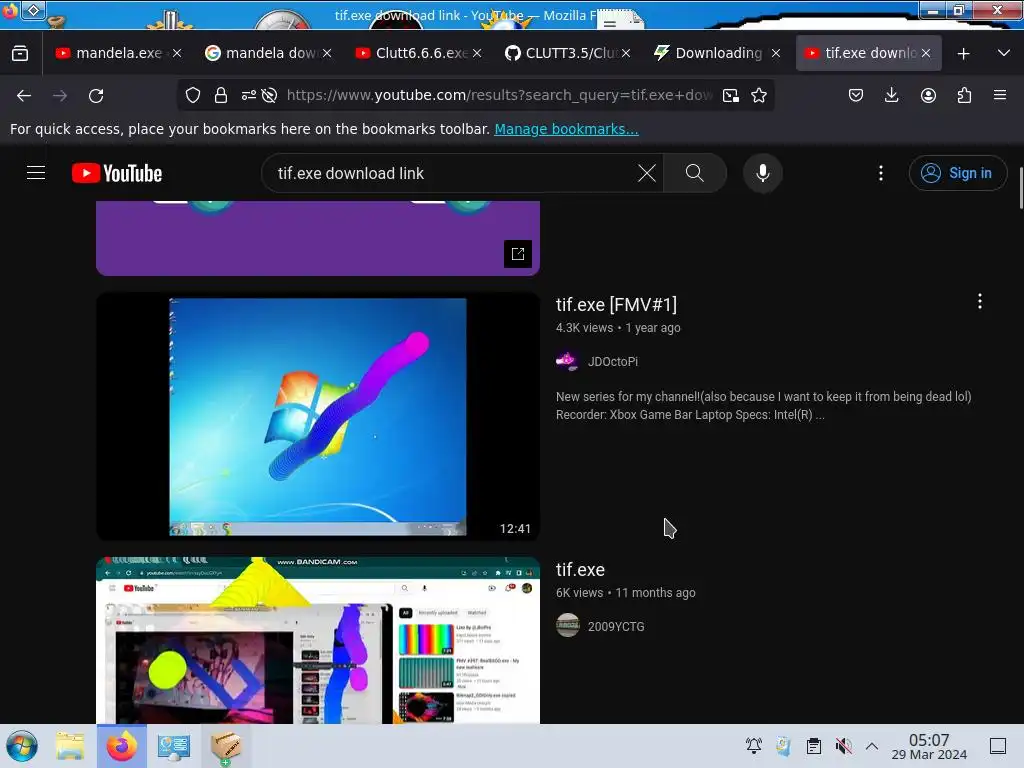Viewport: 1024px width, 768px height.
Task: Close the Clutt6.6.6.exe tab
Action: point(477,54)
